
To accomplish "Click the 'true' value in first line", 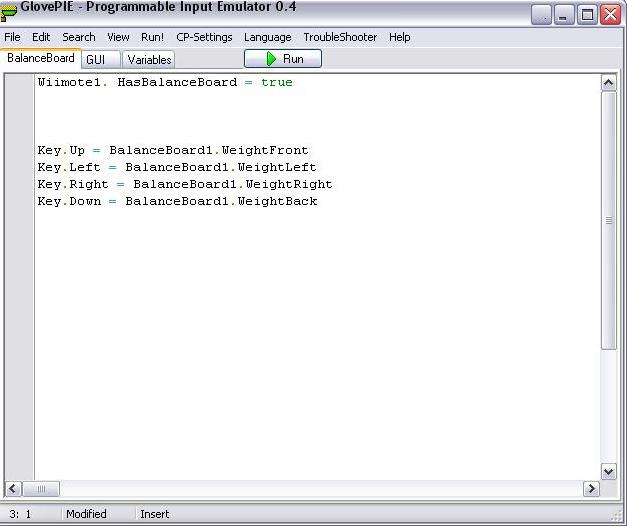I will (x=277, y=82).
